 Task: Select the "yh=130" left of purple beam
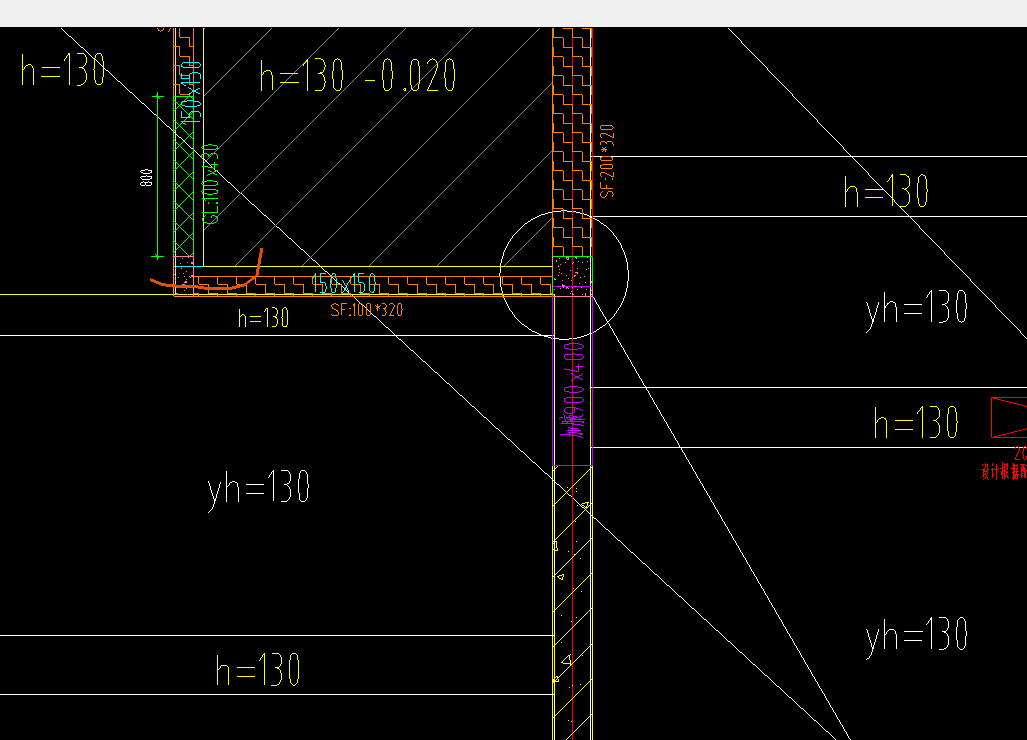point(259,489)
